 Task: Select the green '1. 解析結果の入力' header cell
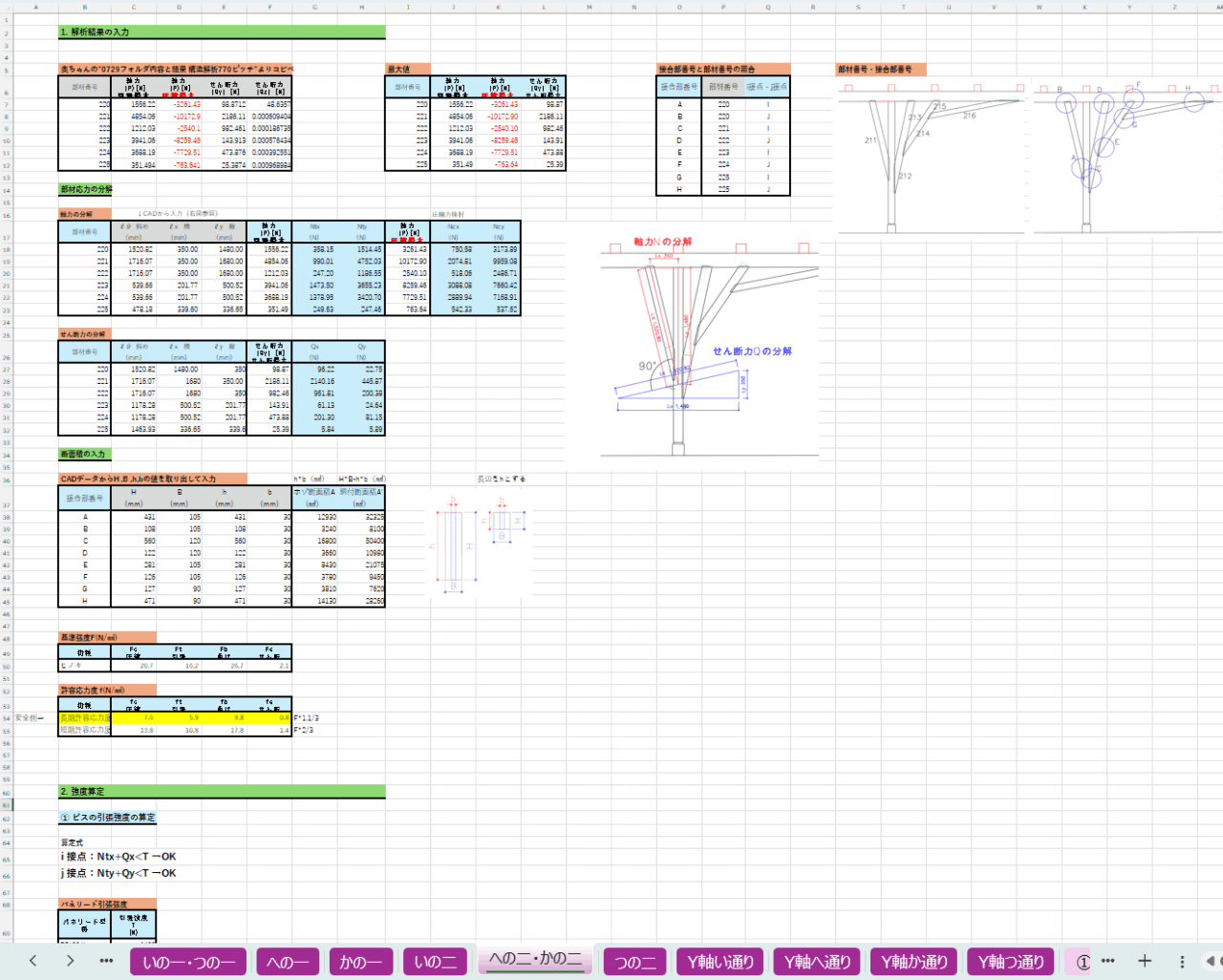pos(222,32)
